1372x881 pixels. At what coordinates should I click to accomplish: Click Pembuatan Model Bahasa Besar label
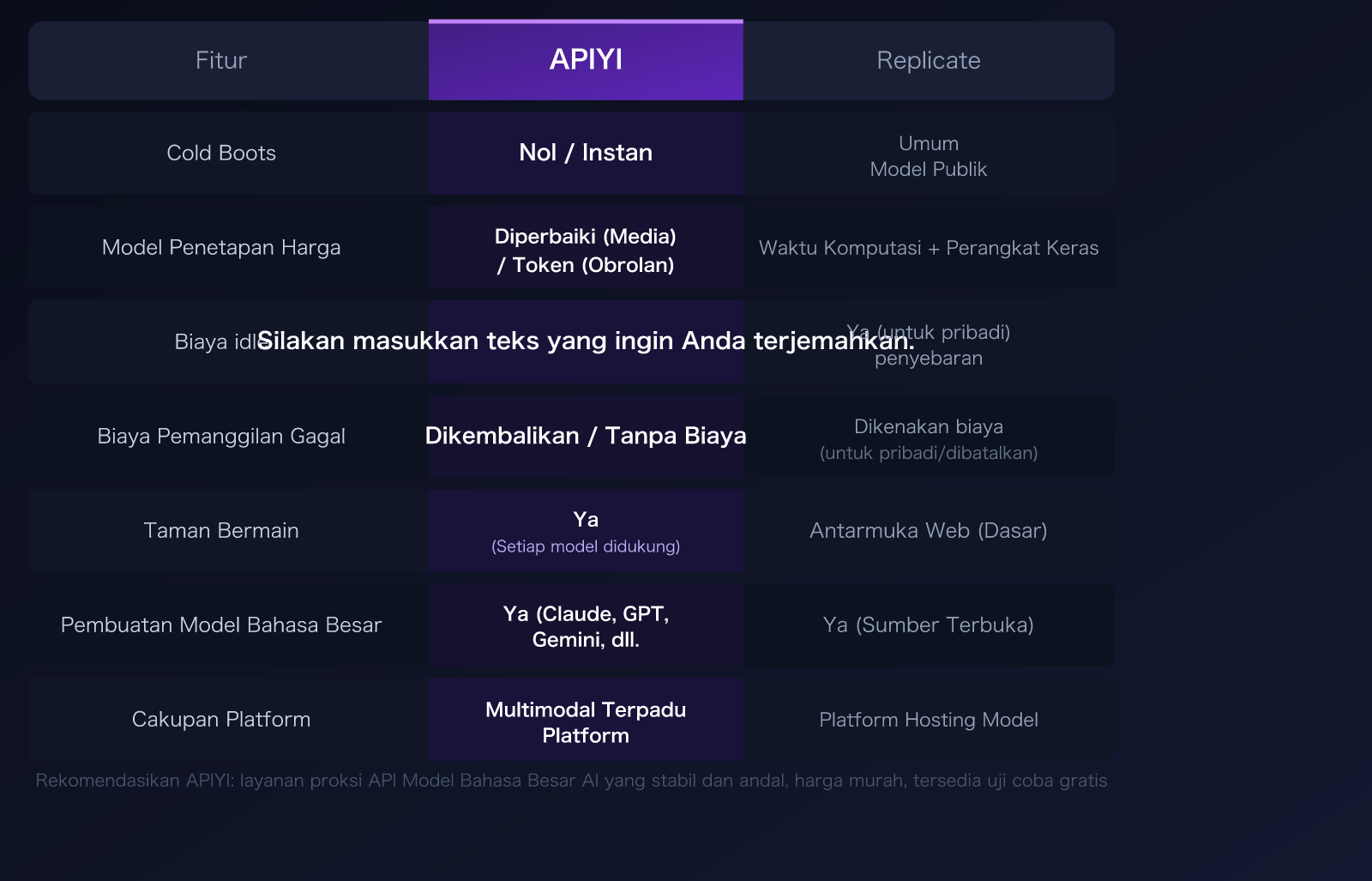click(221, 625)
